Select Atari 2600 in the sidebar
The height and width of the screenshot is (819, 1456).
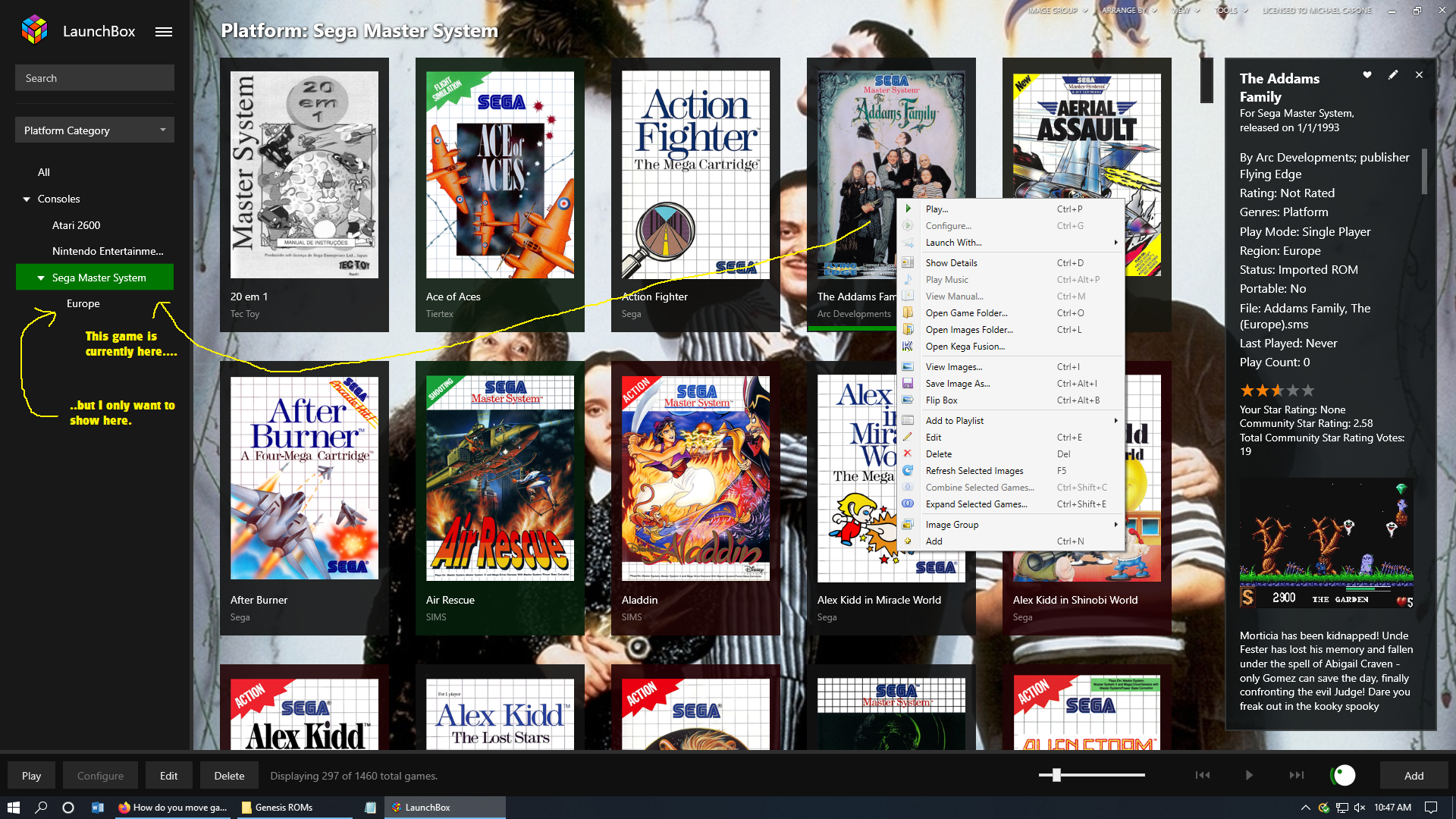pyautogui.click(x=76, y=225)
